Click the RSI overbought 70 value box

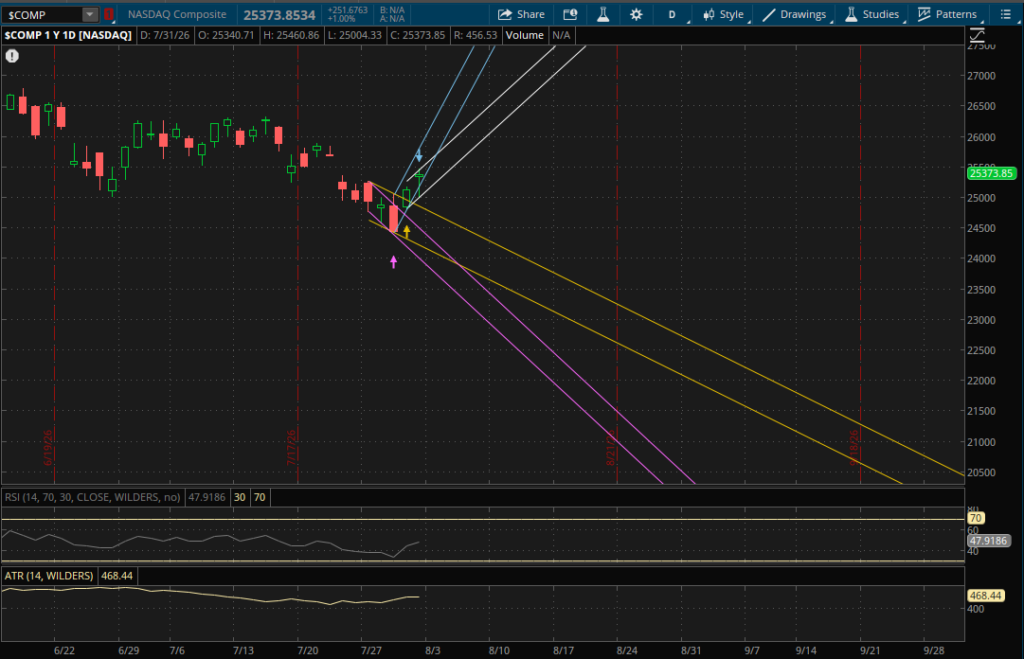[x=260, y=498]
